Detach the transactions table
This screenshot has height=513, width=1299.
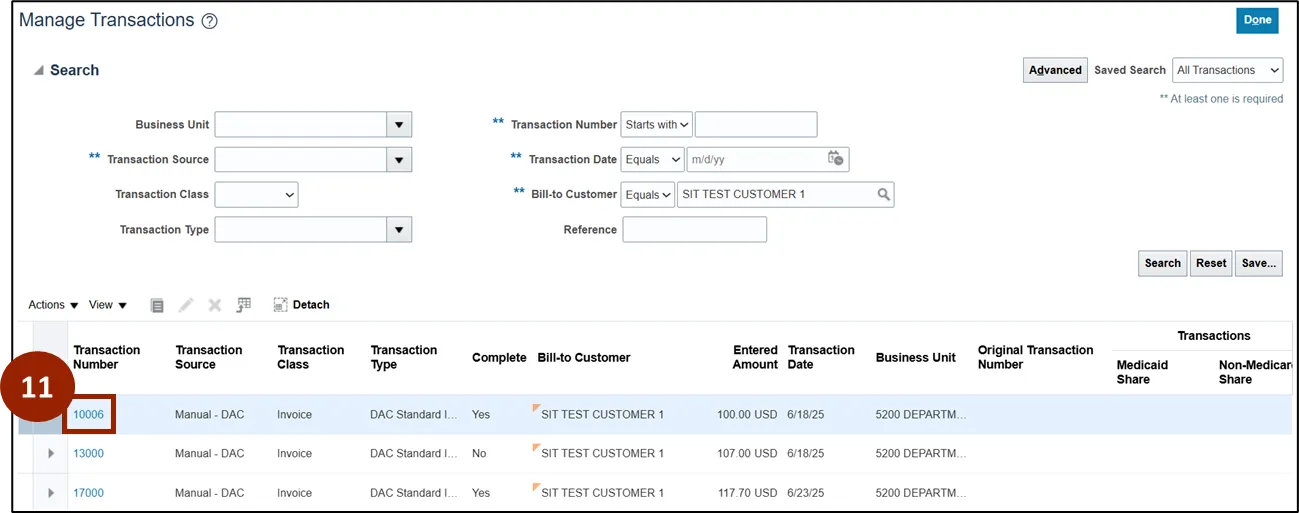click(301, 305)
